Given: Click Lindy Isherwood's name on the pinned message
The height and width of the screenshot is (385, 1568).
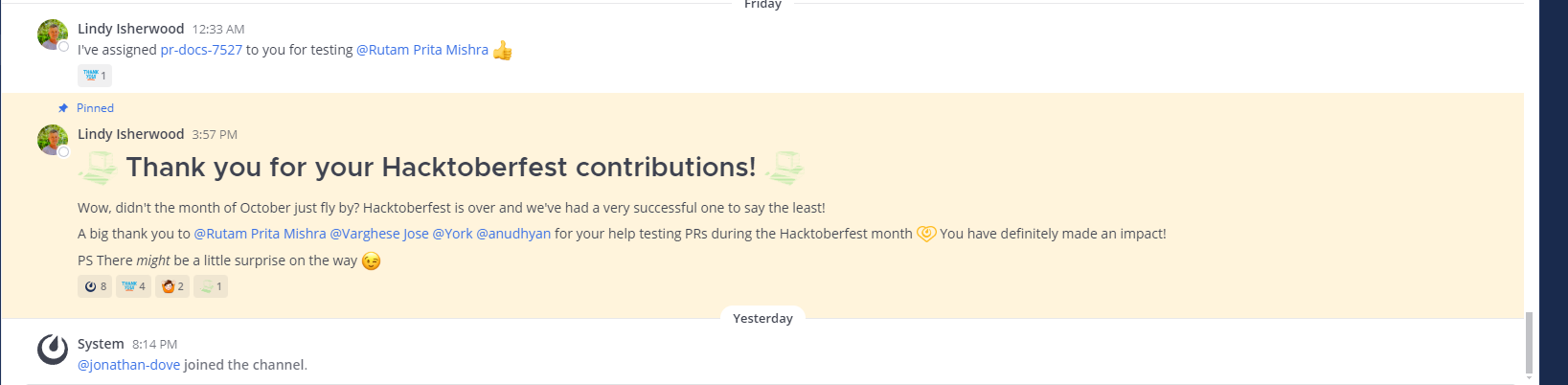Looking at the screenshot, I should point(130,134).
